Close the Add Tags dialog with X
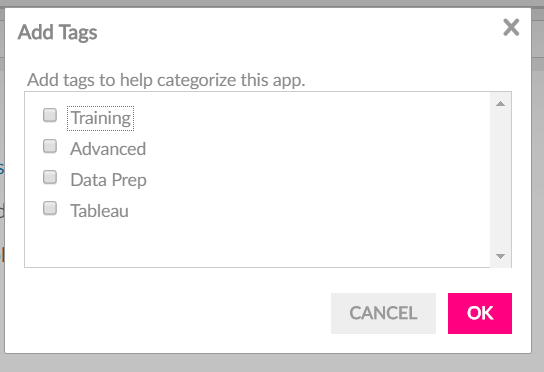This screenshot has height=372, width=544. pos(511,27)
